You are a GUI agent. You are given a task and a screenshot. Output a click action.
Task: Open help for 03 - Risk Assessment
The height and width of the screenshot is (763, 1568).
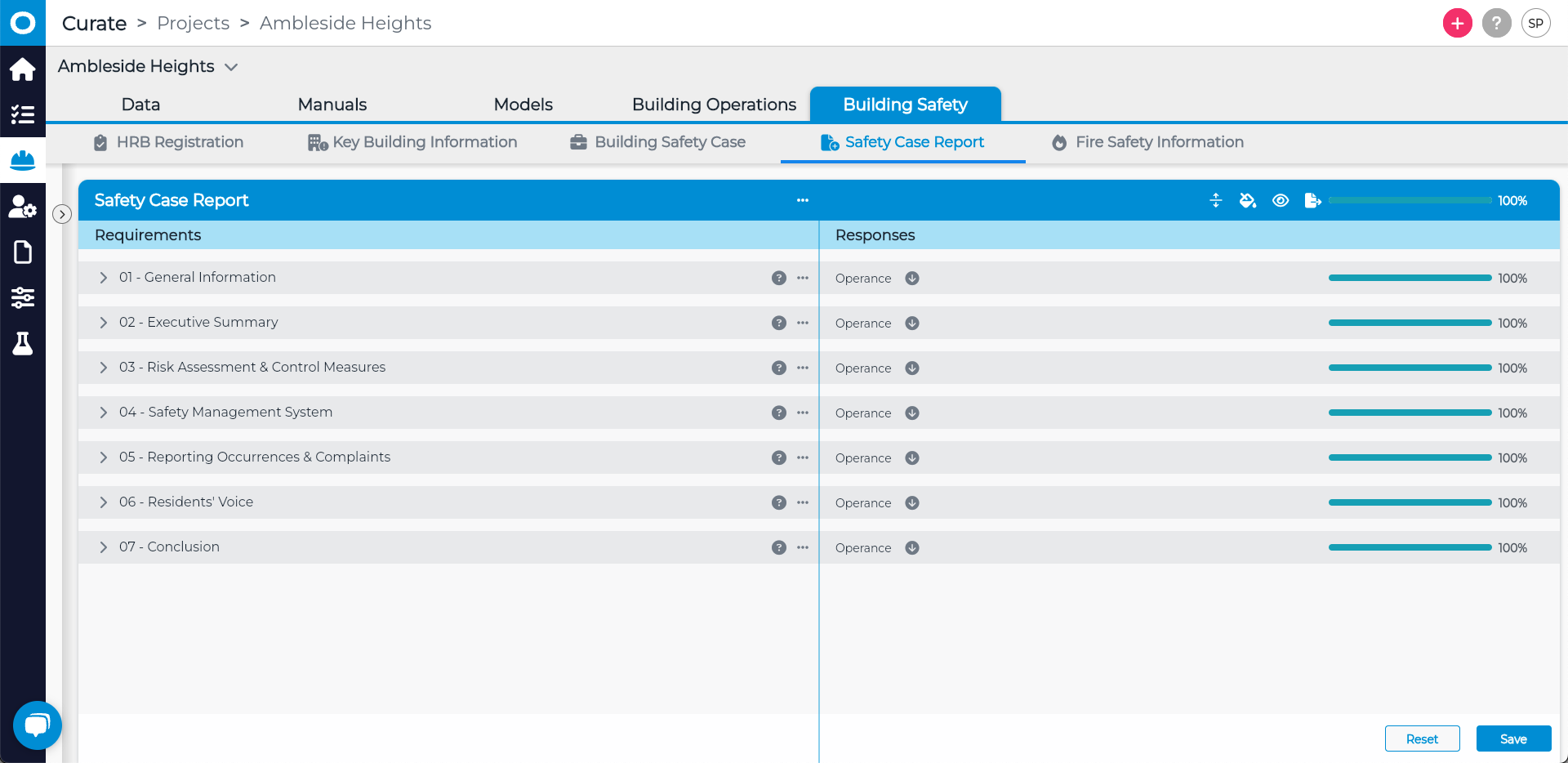(x=778, y=368)
